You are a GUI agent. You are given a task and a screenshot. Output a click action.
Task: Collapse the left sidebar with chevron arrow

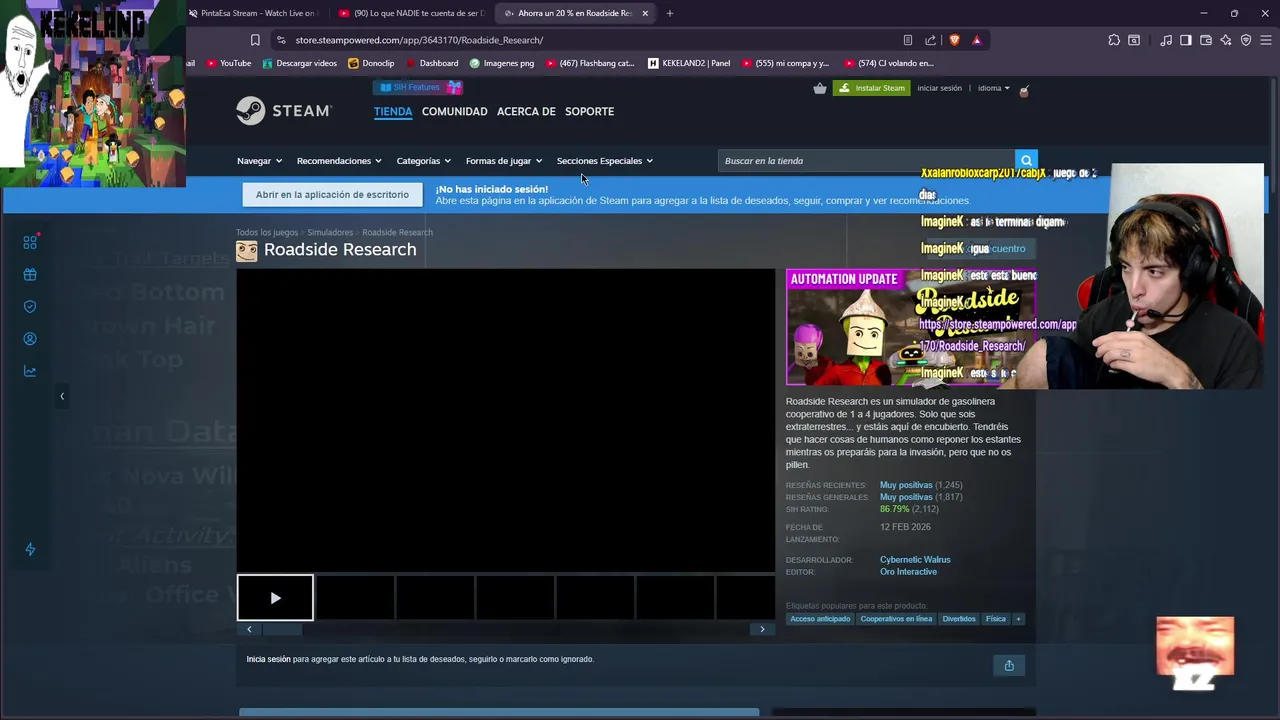pos(62,396)
